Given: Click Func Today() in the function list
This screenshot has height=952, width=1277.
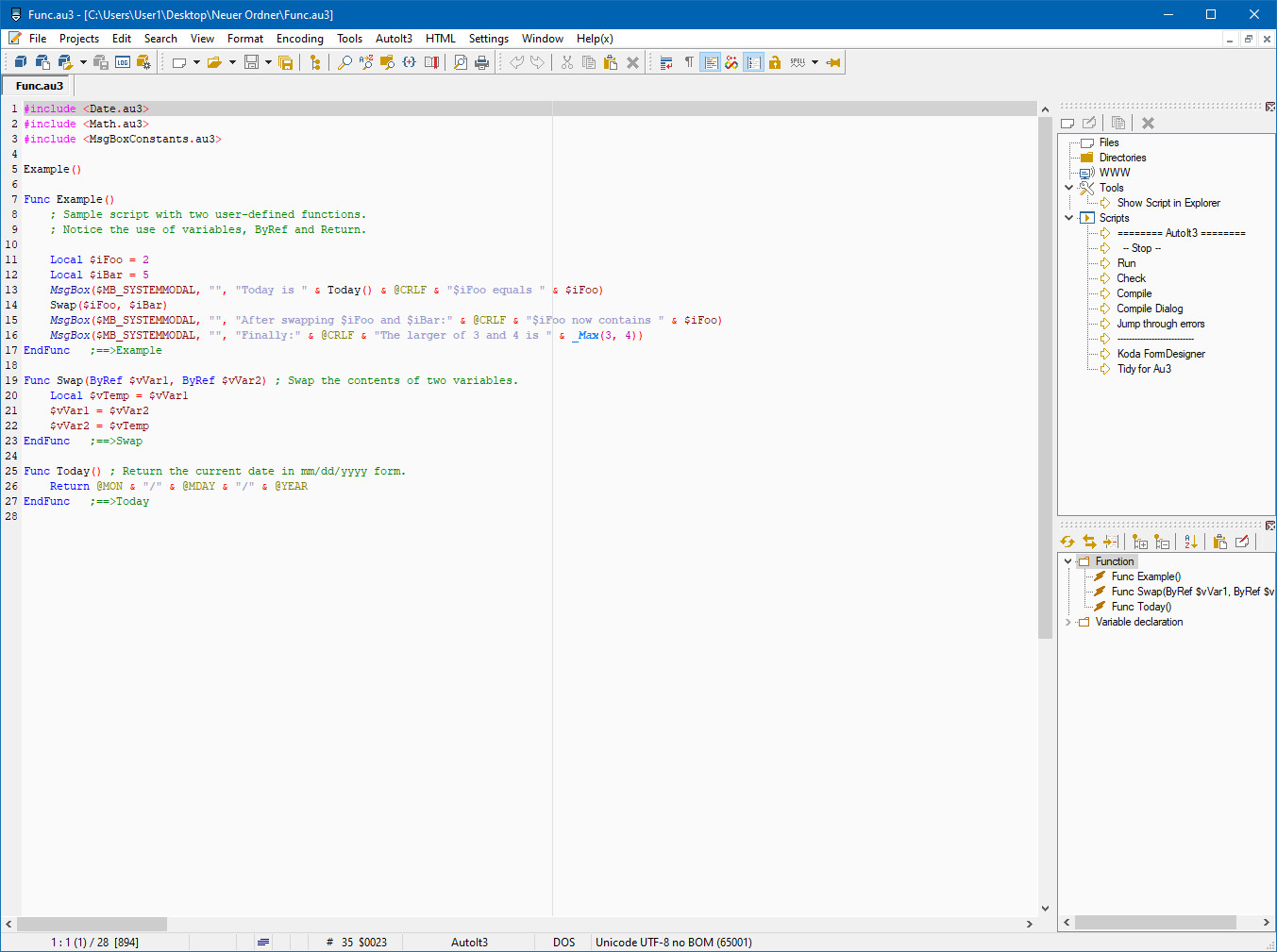Looking at the screenshot, I should [x=1141, y=607].
